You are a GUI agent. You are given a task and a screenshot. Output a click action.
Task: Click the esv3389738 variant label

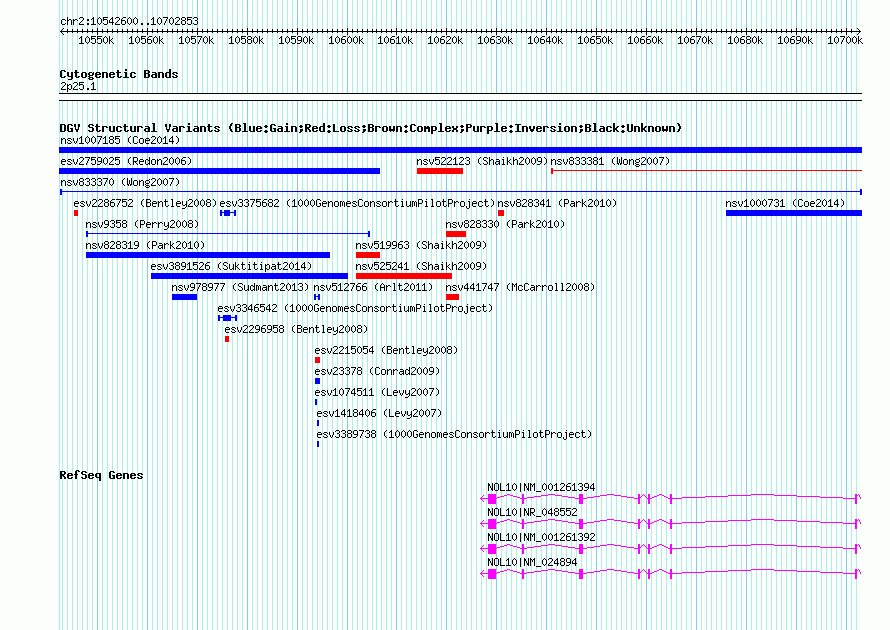454,434
